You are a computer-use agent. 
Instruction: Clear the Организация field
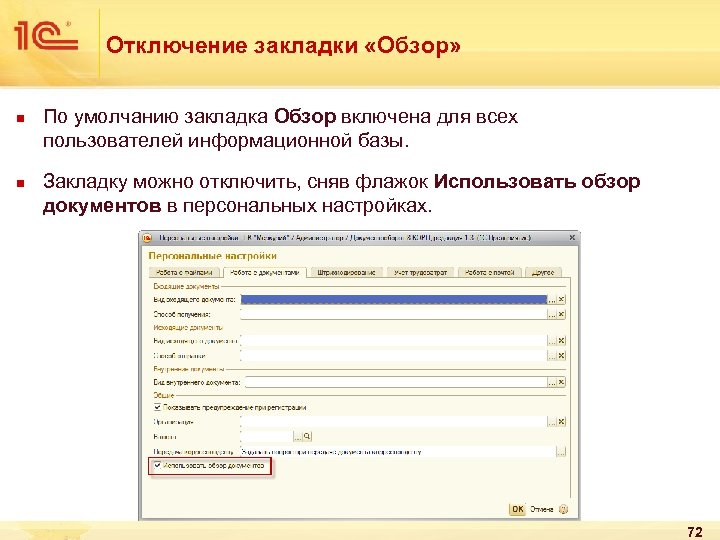561,422
